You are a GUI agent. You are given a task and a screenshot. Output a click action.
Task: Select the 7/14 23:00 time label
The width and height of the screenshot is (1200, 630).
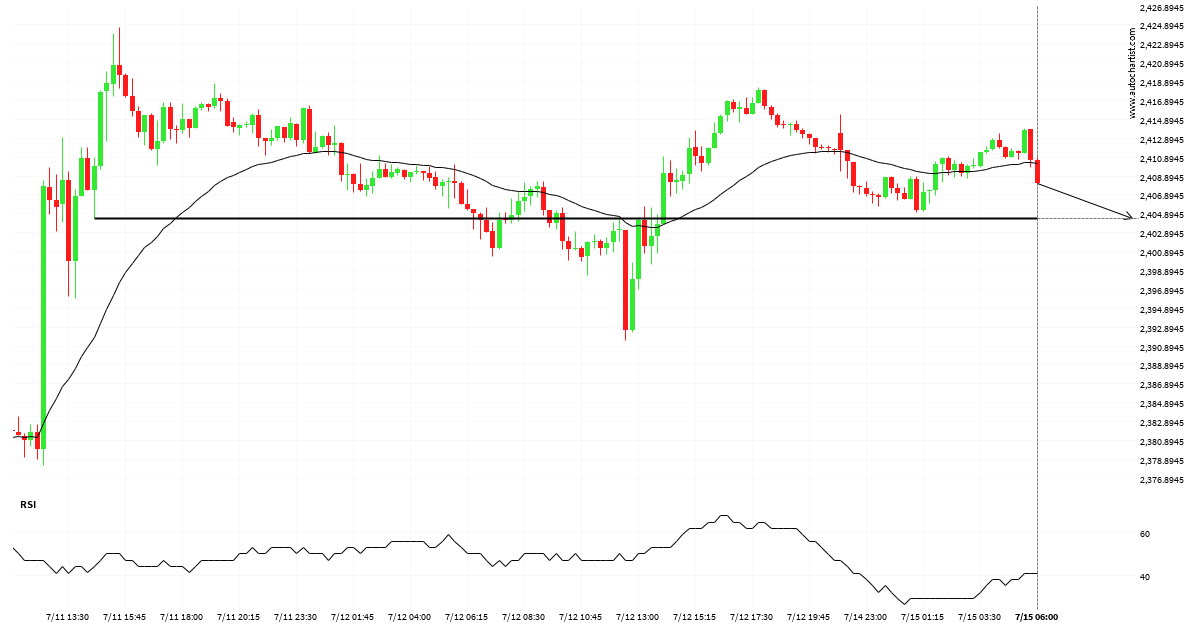coord(865,617)
